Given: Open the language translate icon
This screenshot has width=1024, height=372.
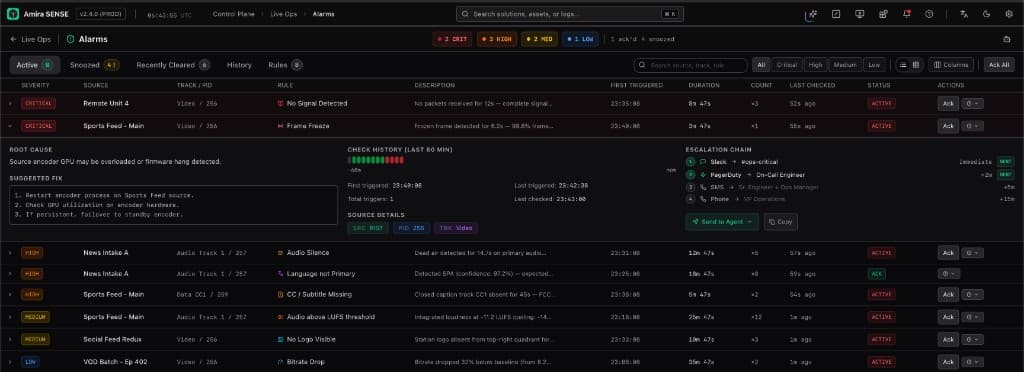Looking at the screenshot, I should [963, 14].
